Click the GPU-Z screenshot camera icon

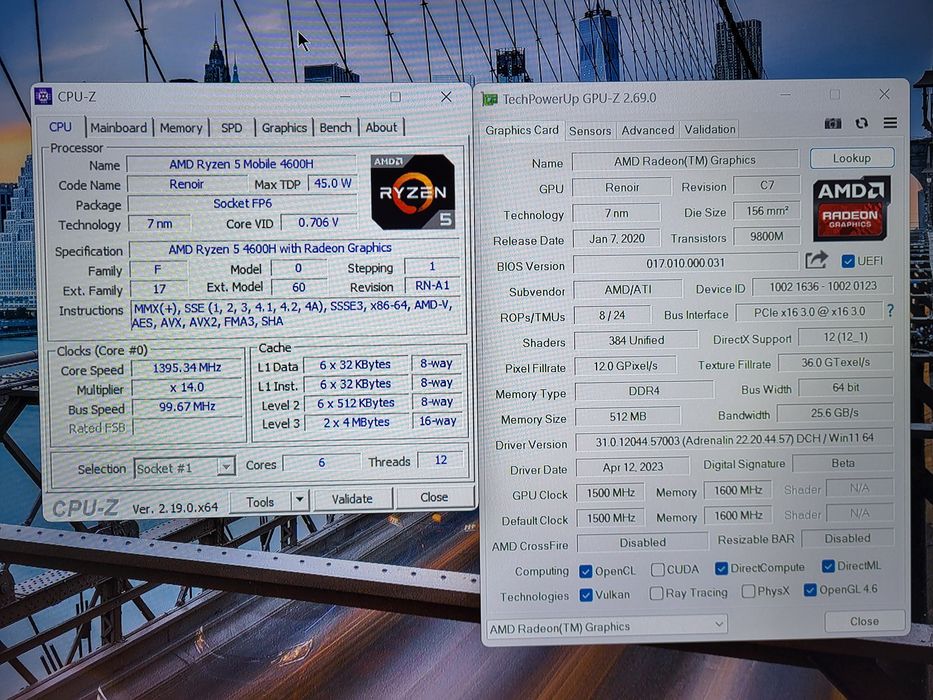pos(832,123)
